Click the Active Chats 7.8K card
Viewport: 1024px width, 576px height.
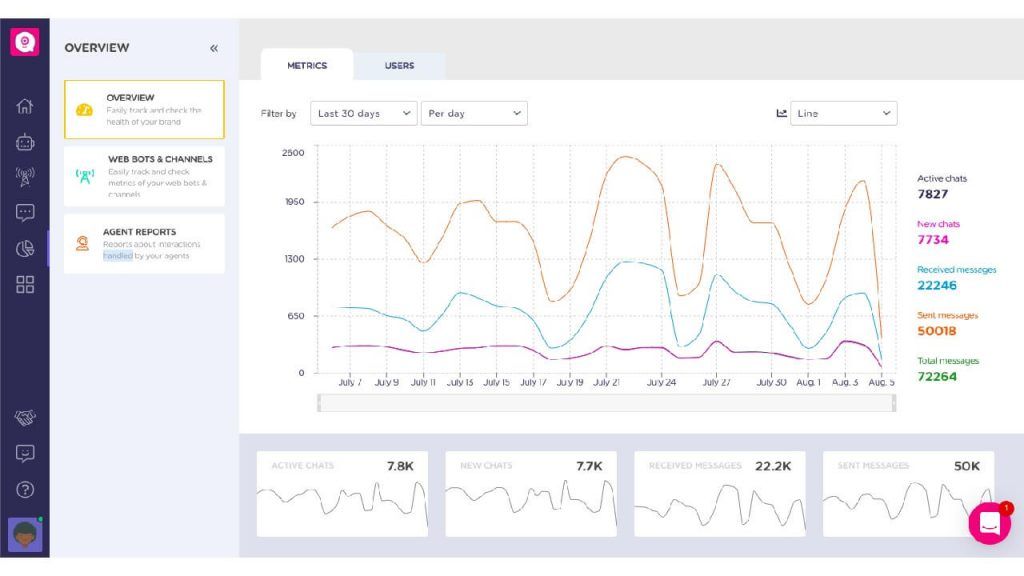342,494
